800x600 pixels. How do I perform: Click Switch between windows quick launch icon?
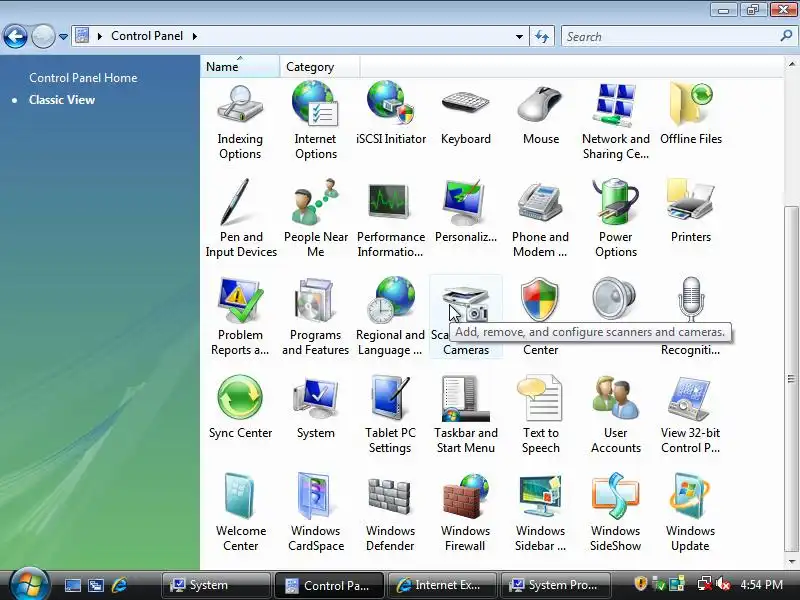pos(95,585)
